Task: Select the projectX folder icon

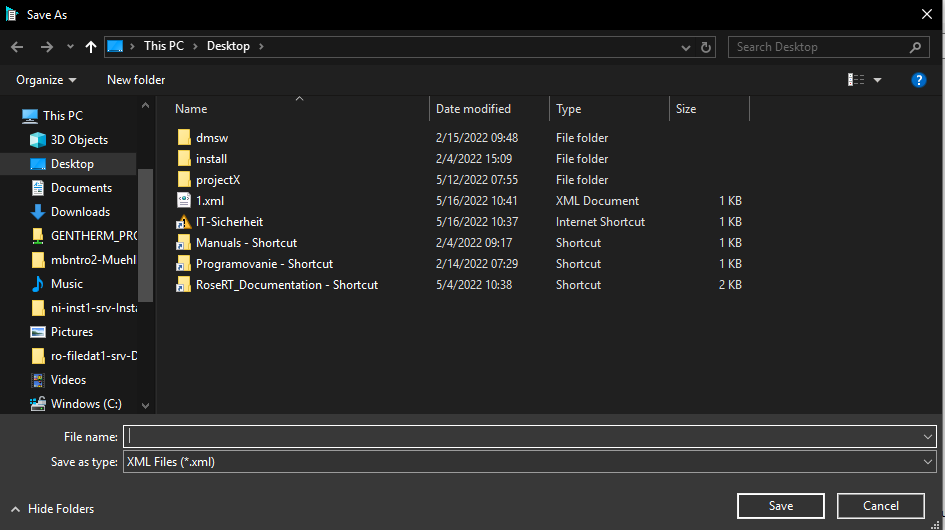Action: (x=184, y=180)
